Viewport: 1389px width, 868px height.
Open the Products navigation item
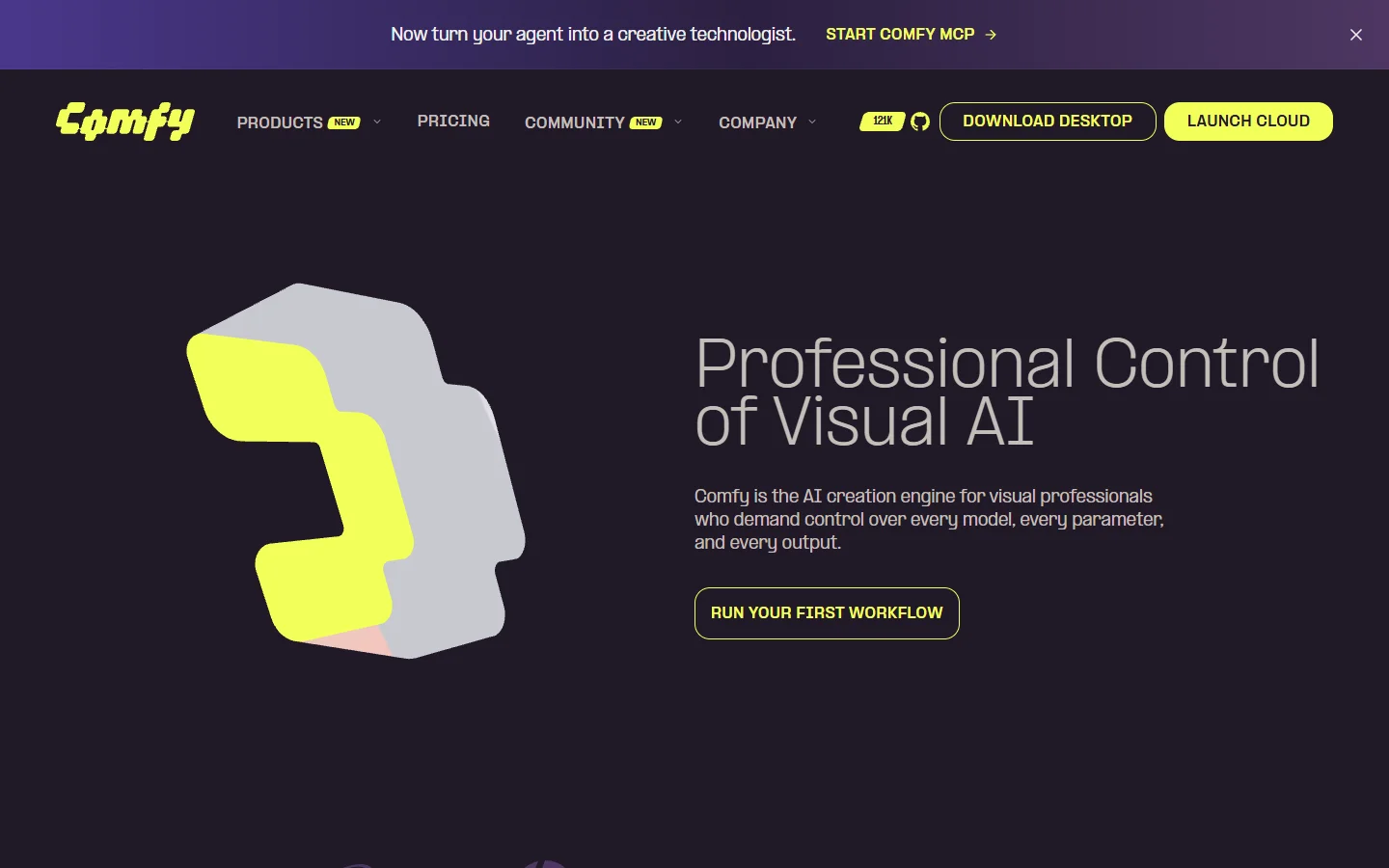(x=280, y=122)
